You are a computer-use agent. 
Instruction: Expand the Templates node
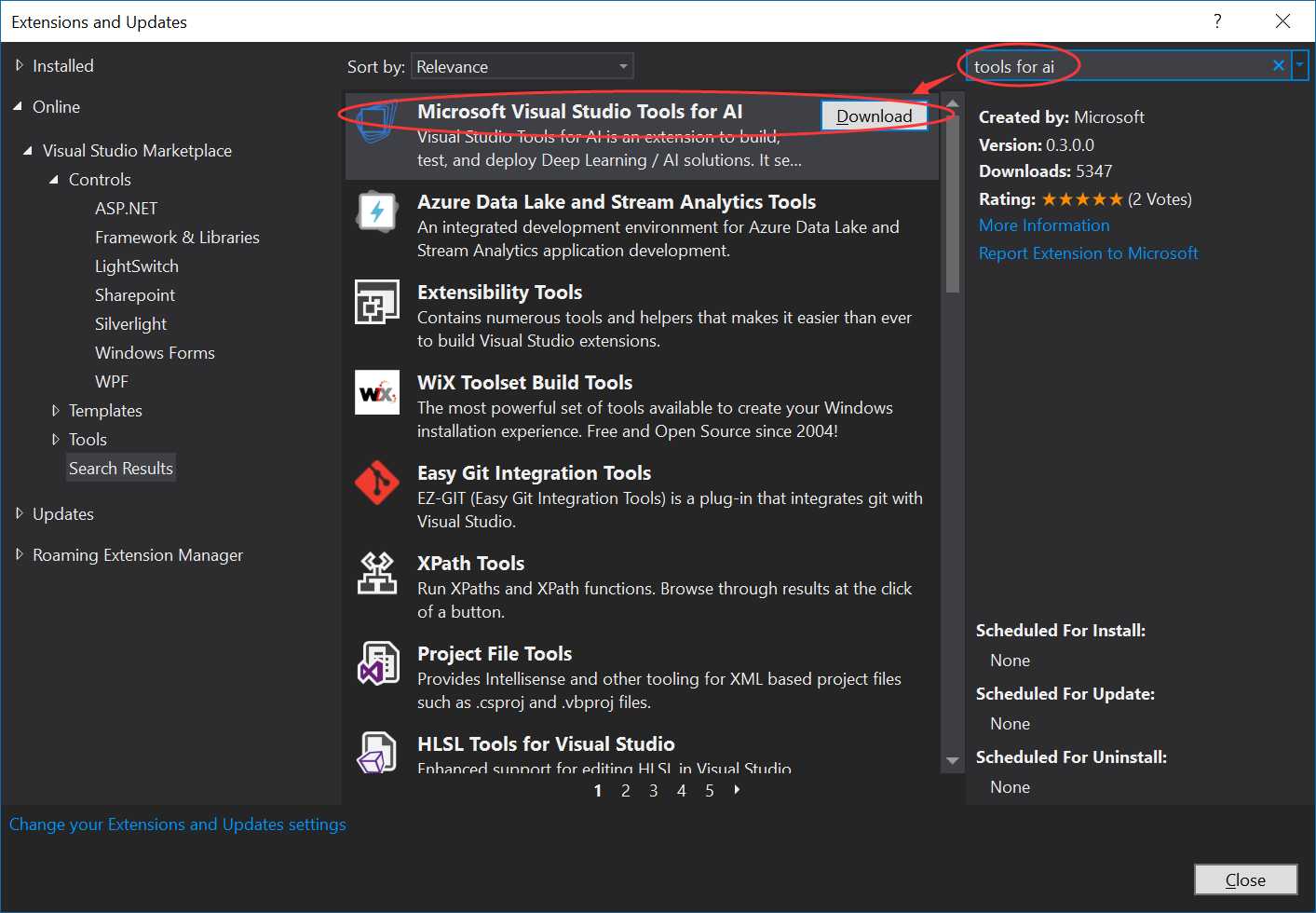click(x=56, y=410)
